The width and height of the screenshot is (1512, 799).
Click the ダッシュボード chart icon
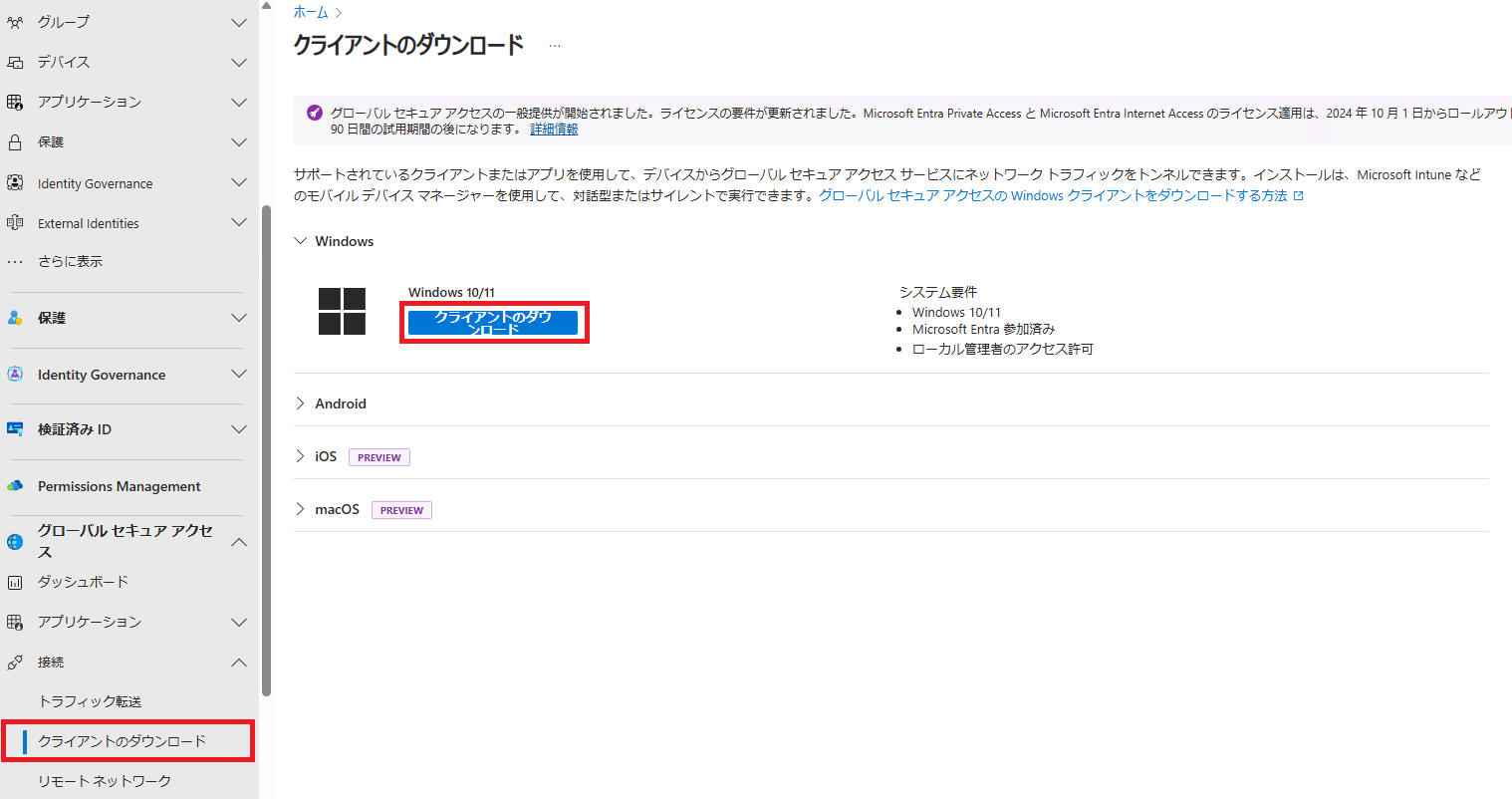point(15,582)
